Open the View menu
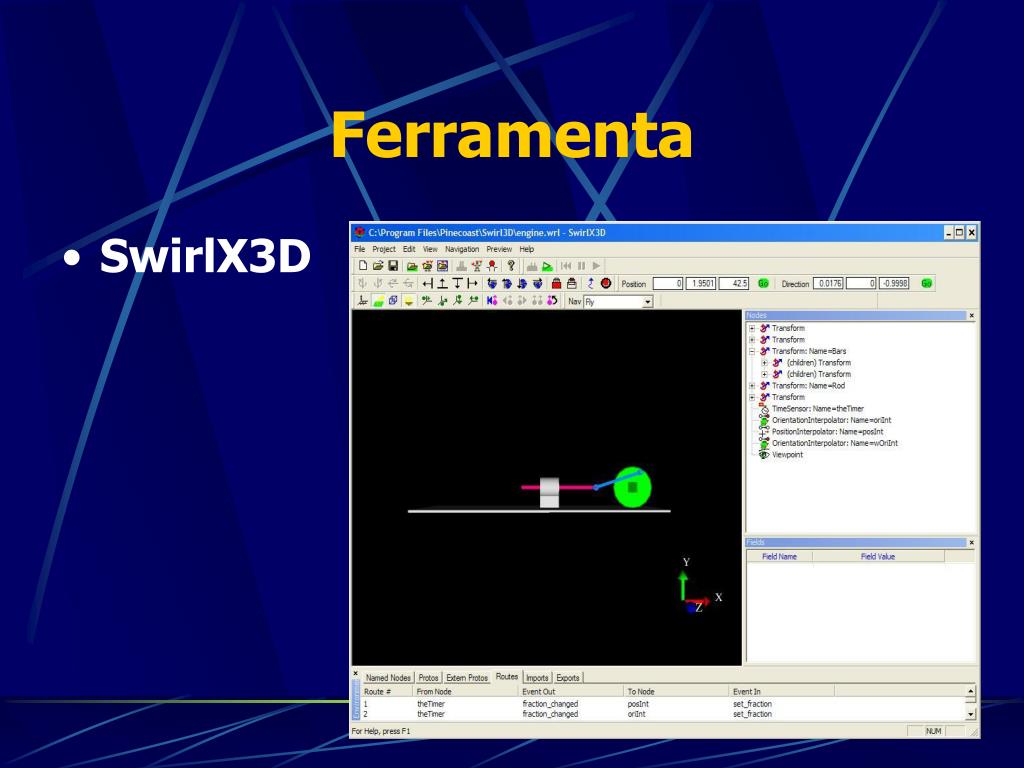The image size is (1024, 768). (x=430, y=249)
